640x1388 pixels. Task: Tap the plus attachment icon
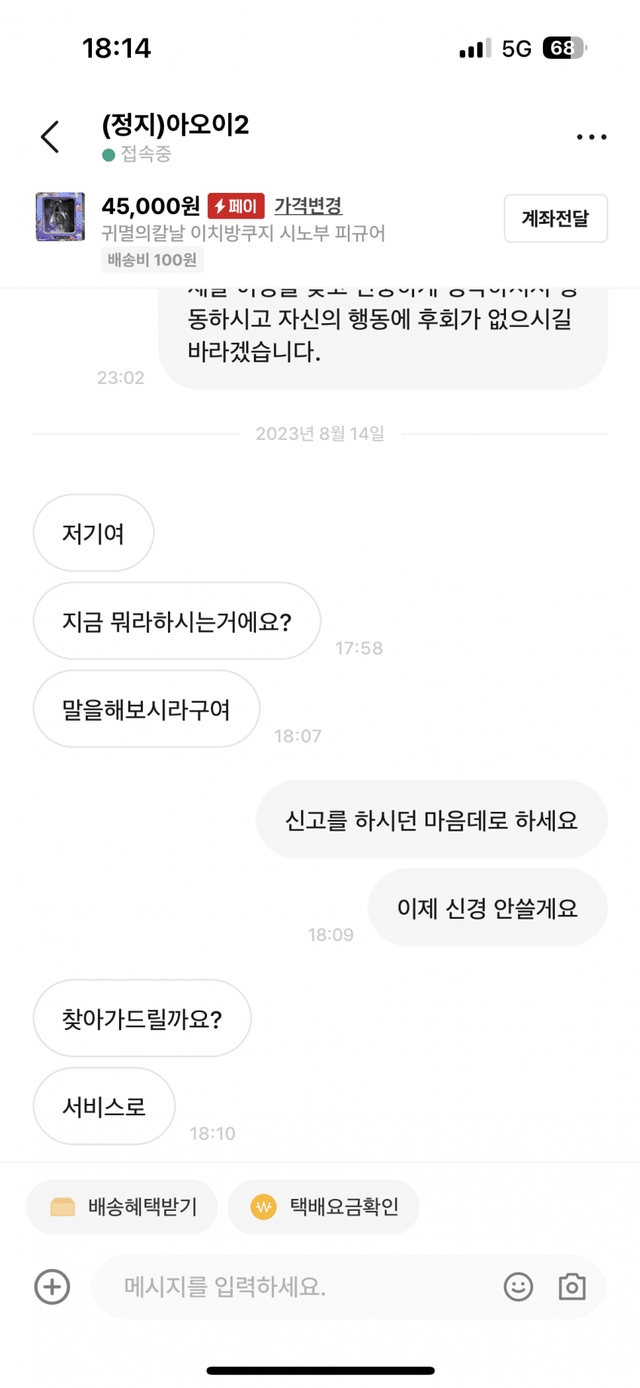coord(52,1286)
